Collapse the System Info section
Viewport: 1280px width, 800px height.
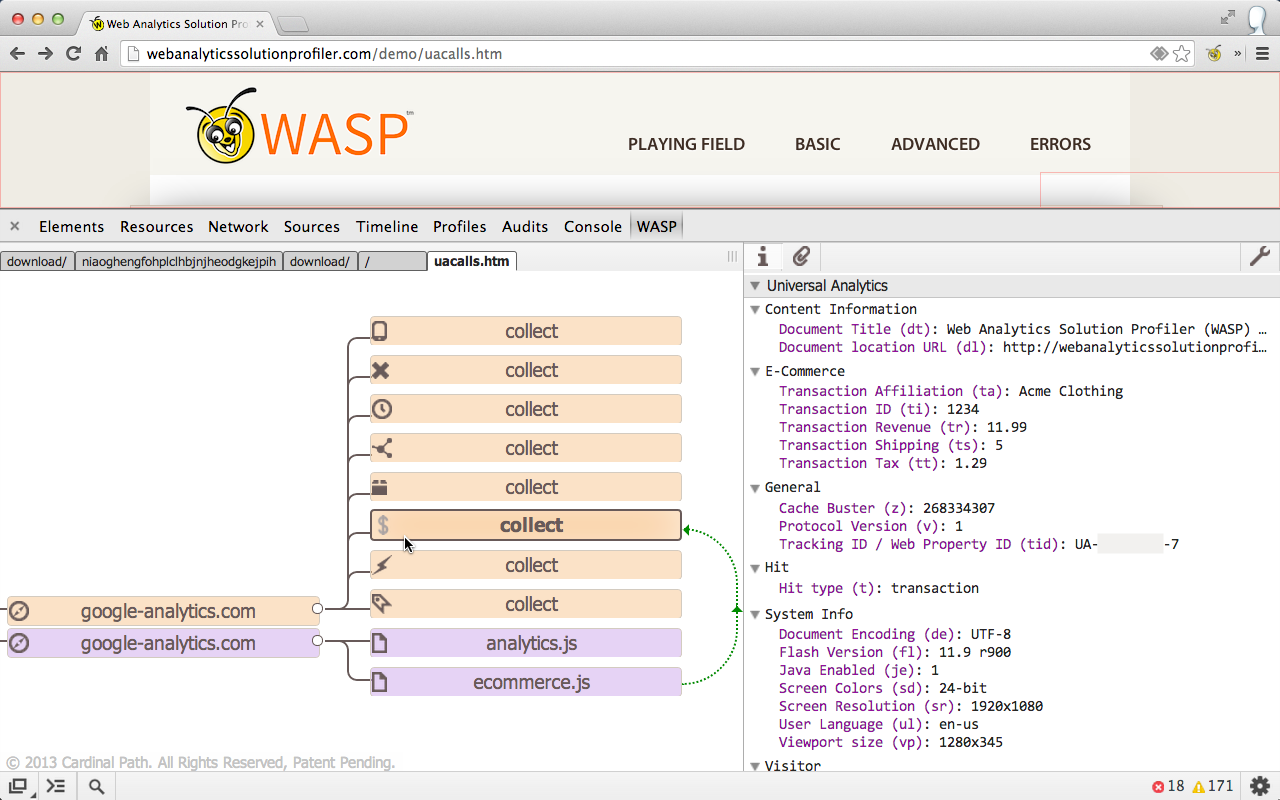(756, 614)
